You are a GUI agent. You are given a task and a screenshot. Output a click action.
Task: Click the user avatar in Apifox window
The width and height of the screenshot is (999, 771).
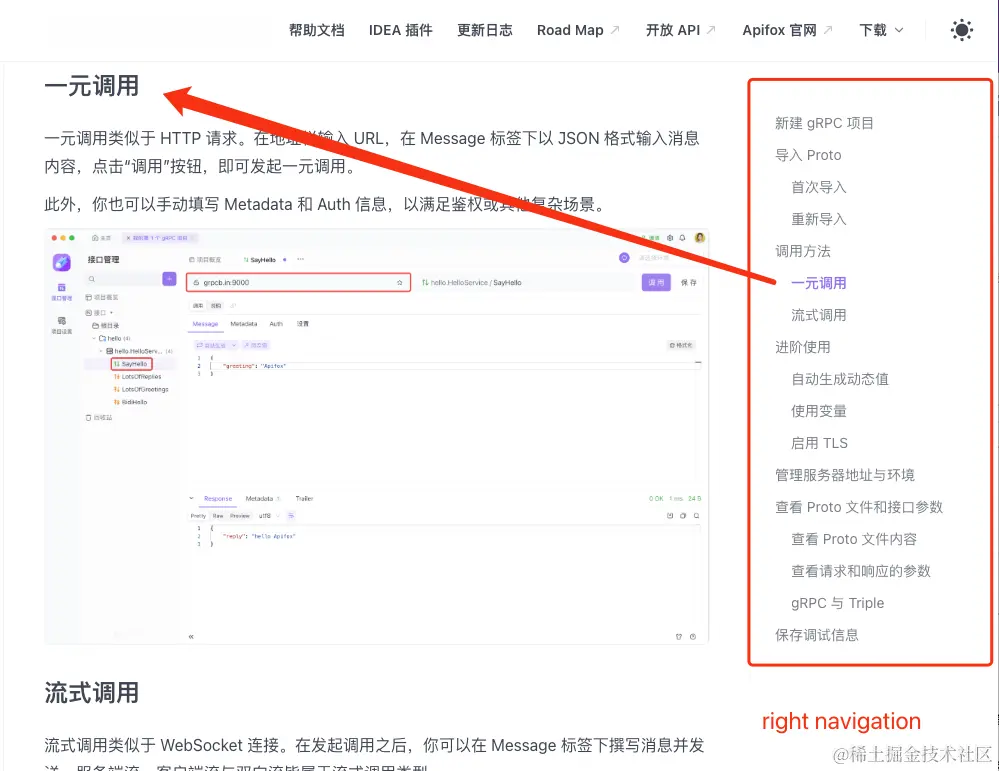pyautogui.click(x=700, y=238)
